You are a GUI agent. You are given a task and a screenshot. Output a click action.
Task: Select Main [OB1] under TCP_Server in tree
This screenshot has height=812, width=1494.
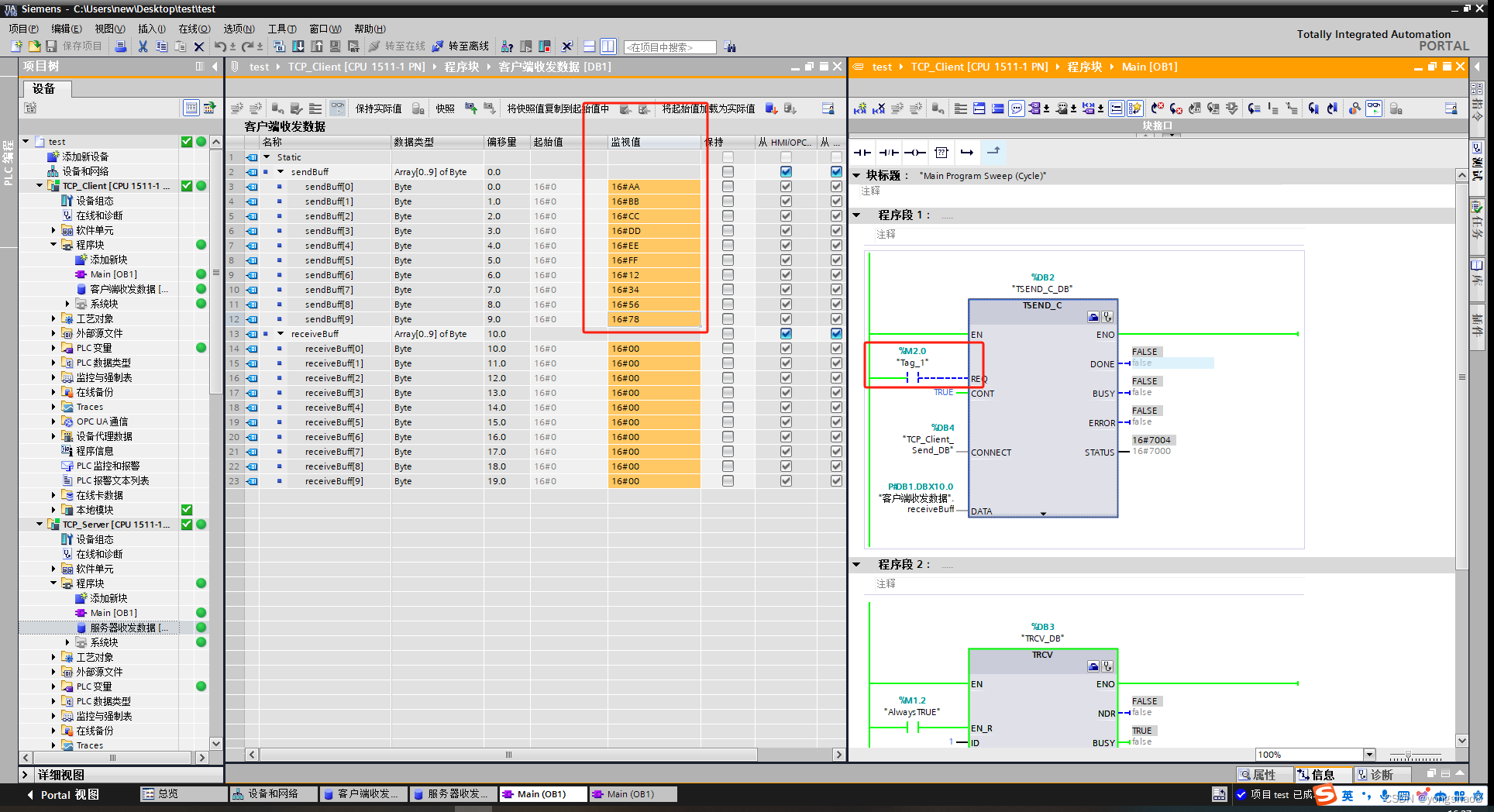(x=113, y=613)
